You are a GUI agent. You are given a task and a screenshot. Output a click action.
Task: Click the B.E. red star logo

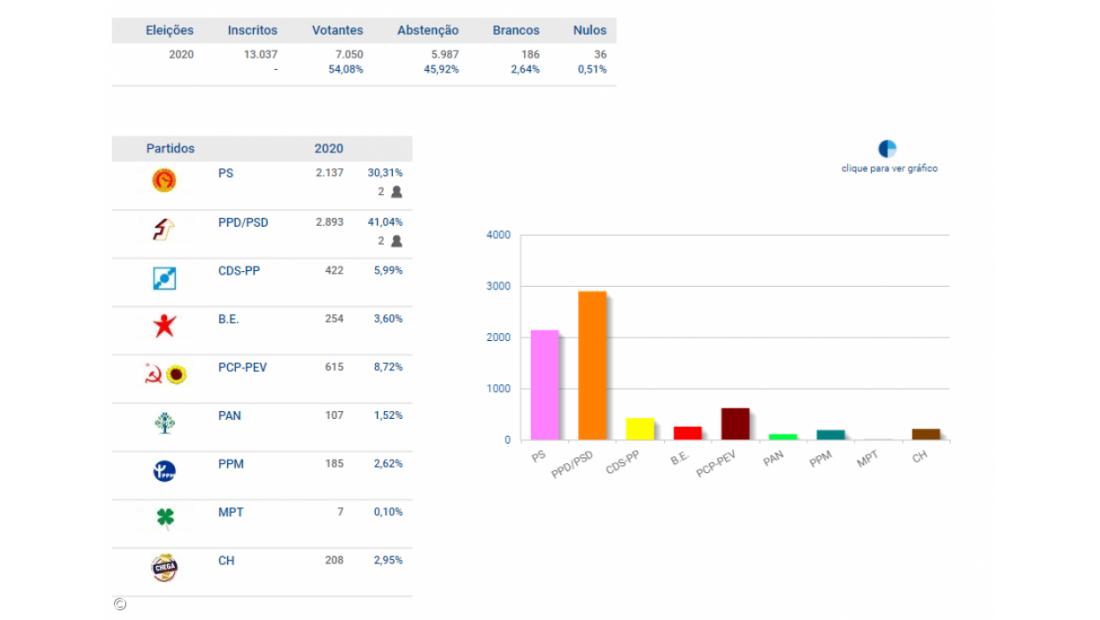coord(164,326)
